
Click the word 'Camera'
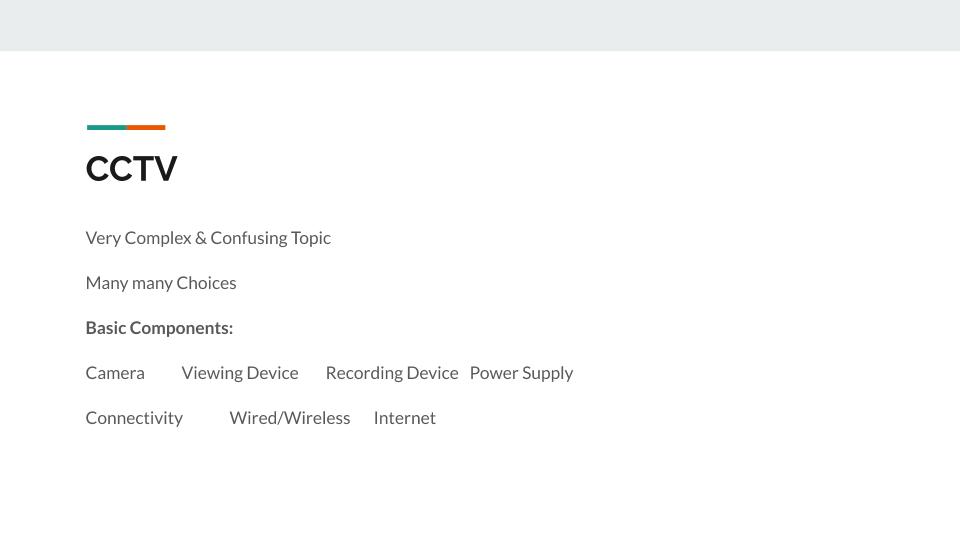(x=115, y=373)
